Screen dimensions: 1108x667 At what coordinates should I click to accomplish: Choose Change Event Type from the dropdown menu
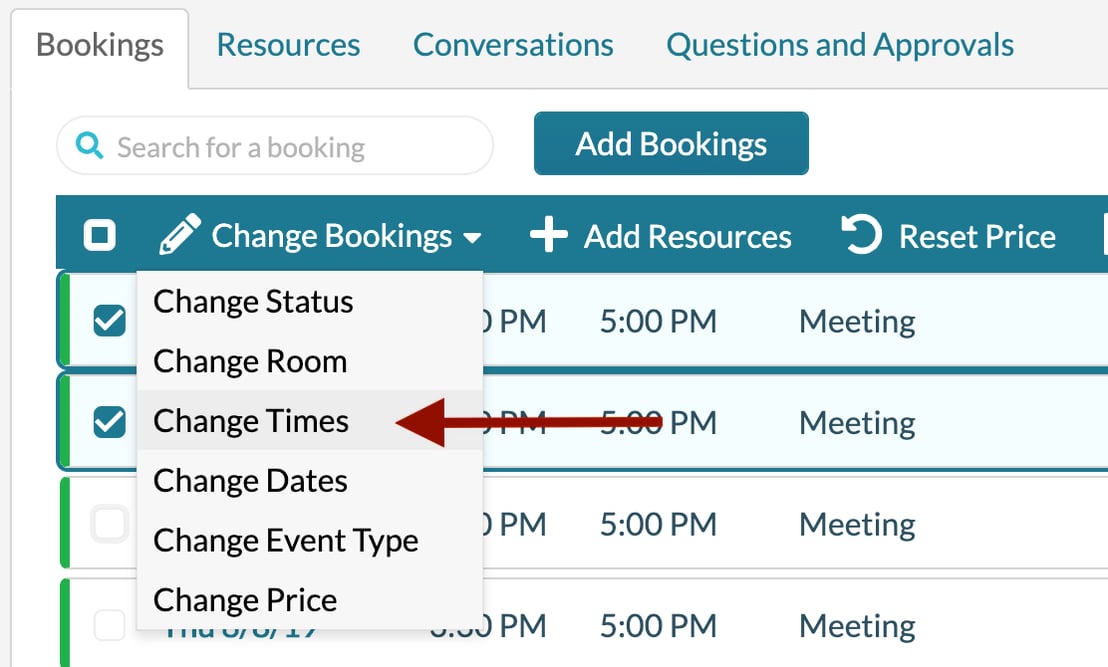pos(285,540)
